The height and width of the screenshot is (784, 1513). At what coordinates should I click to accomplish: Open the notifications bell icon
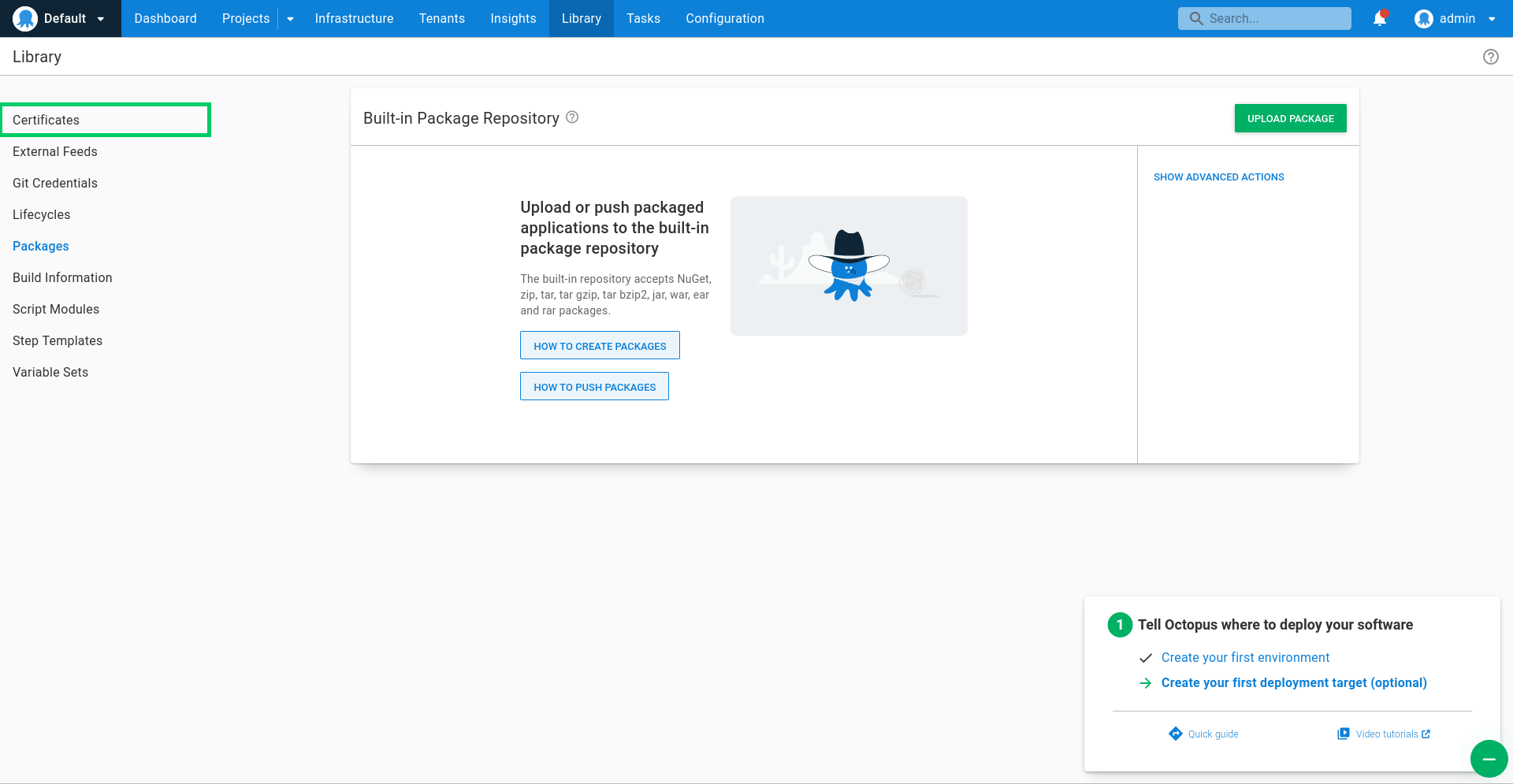click(x=1380, y=18)
